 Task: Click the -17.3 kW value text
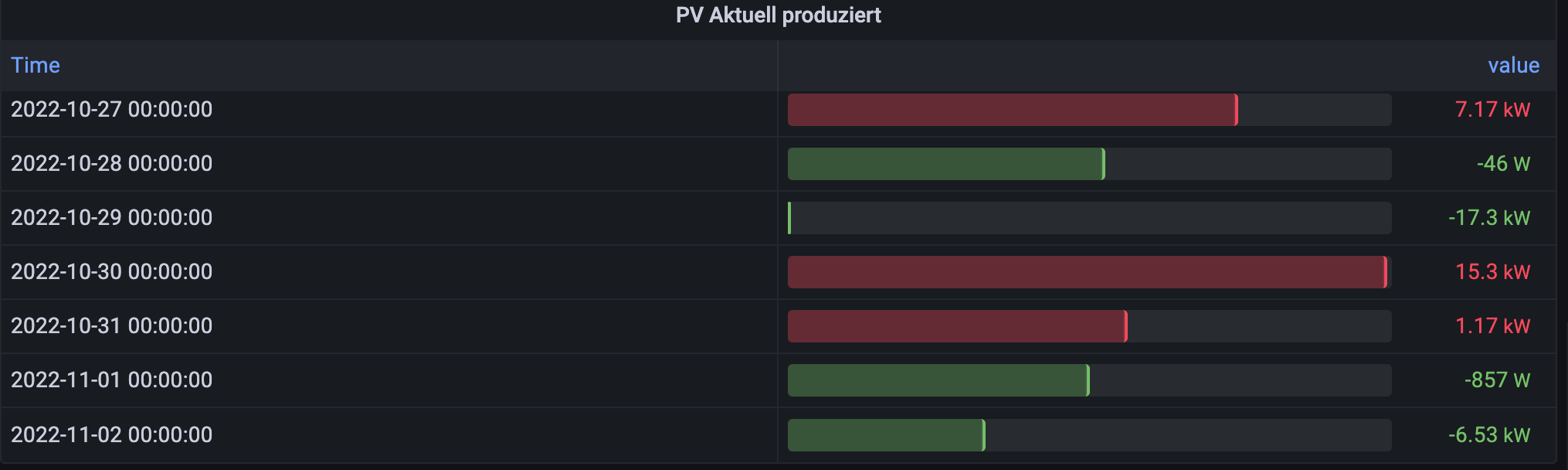pyautogui.click(x=1488, y=218)
